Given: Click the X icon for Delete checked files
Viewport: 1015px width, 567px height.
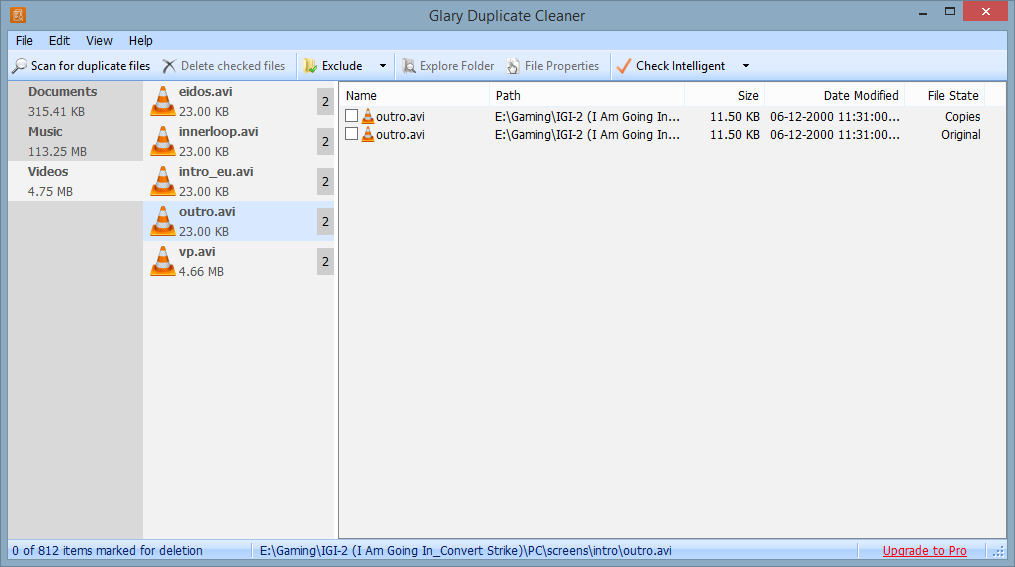Looking at the screenshot, I should [169, 66].
